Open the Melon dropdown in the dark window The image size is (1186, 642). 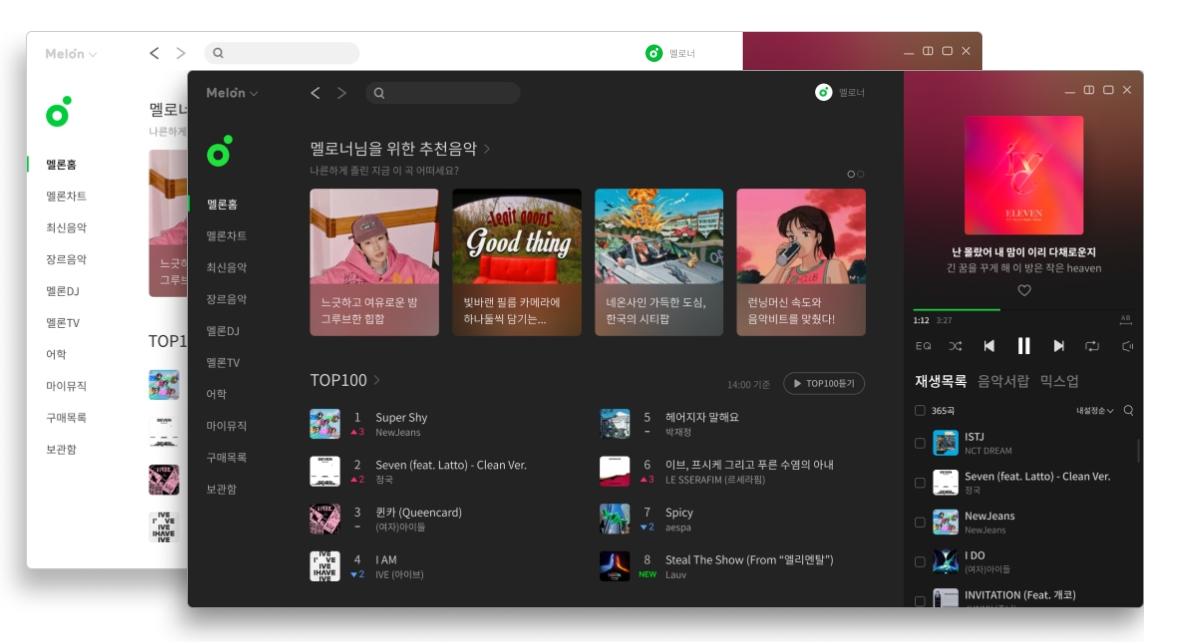(x=232, y=93)
